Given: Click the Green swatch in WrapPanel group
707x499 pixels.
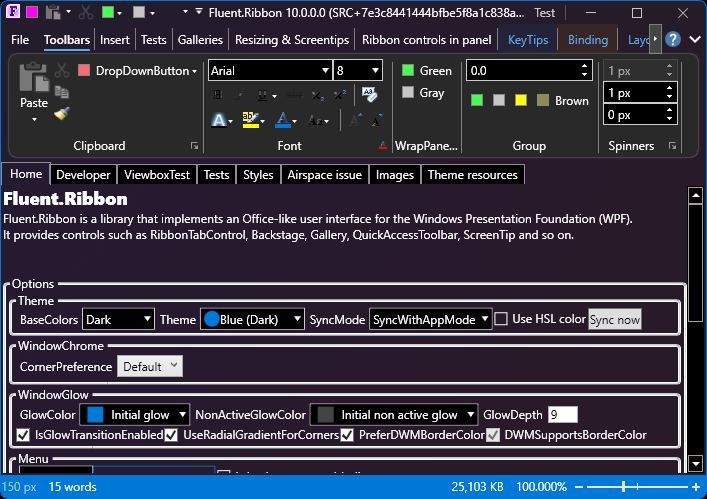Looking at the screenshot, I should click(x=408, y=70).
